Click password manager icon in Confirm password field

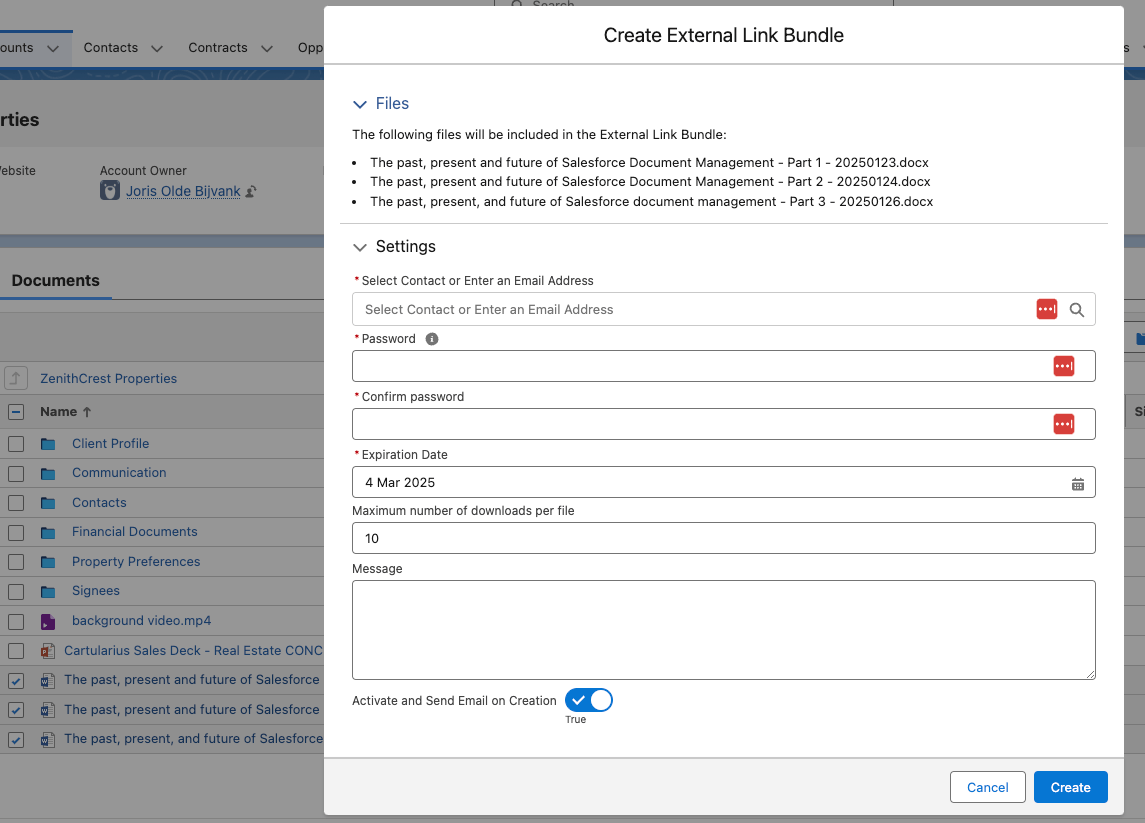tap(1063, 424)
